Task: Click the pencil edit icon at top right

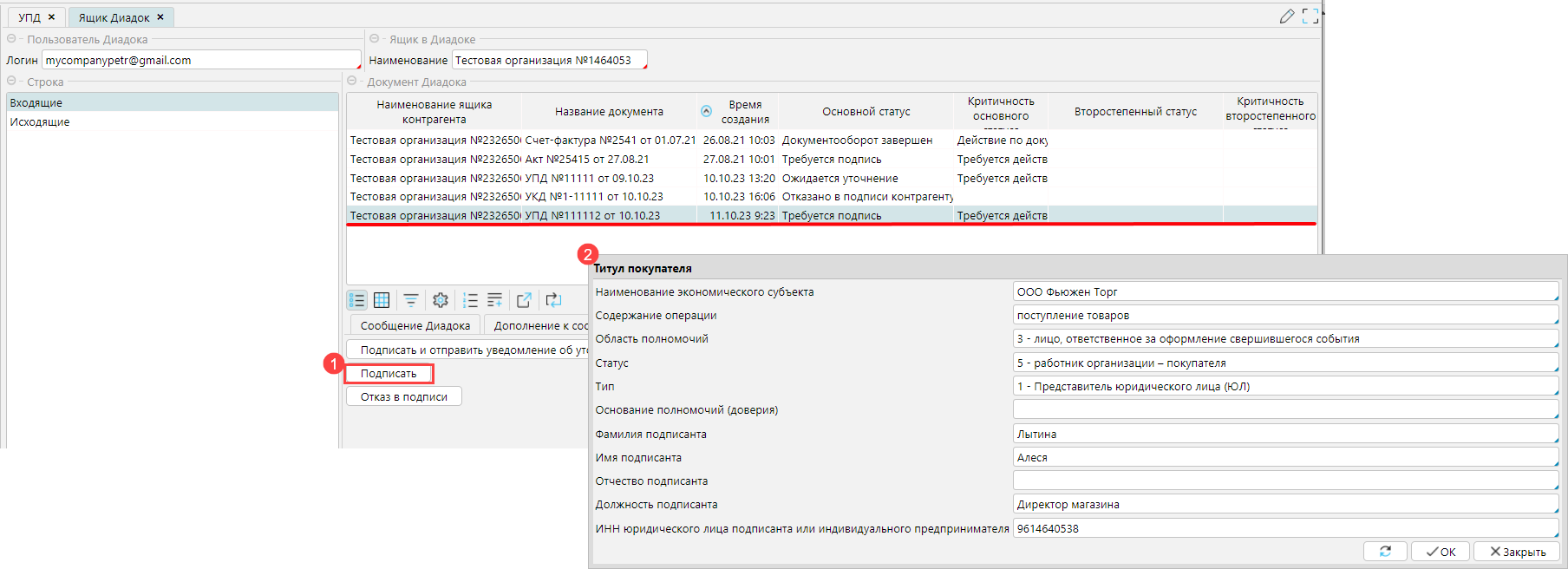Action: click(1287, 16)
